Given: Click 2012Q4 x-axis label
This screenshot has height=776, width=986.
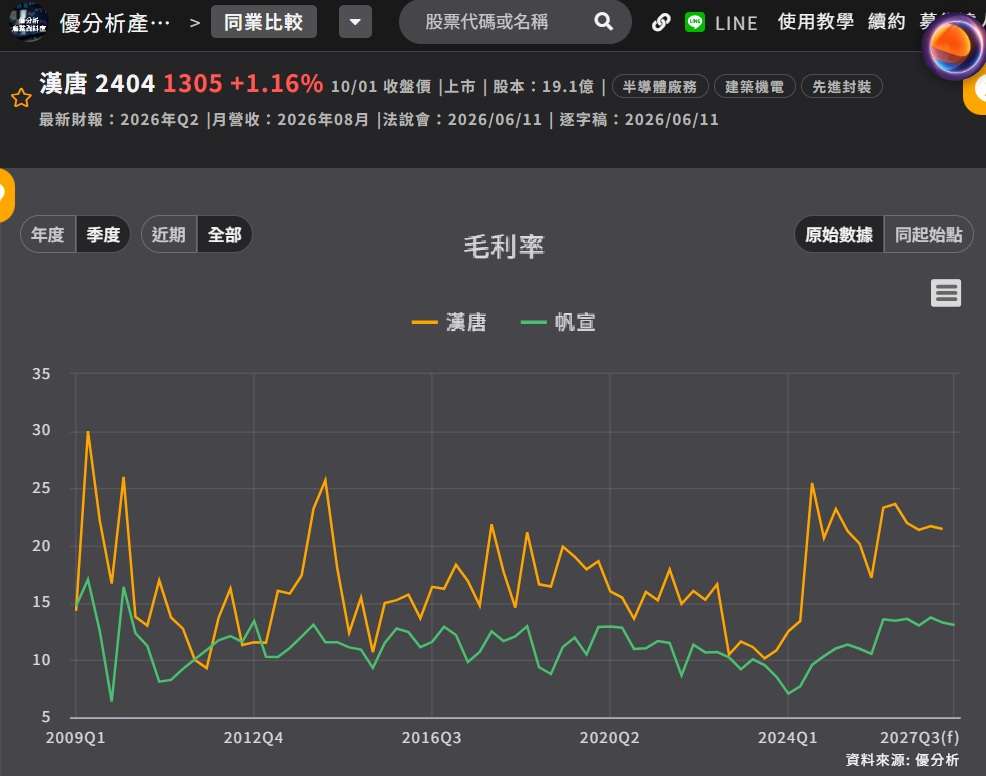Looking at the screenshot, I should 253,738.
